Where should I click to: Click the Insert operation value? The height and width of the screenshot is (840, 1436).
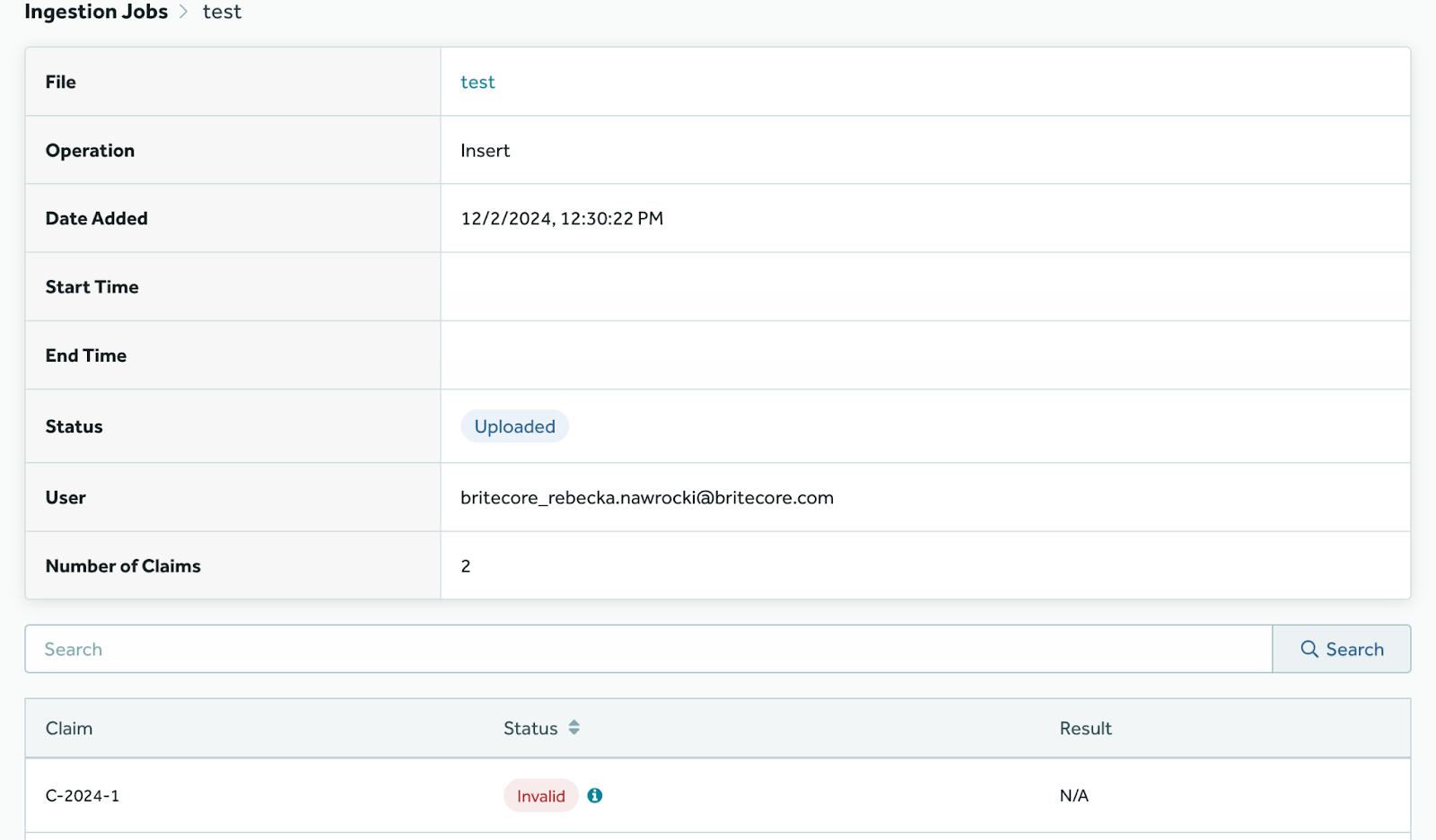(x=485, y=151)
